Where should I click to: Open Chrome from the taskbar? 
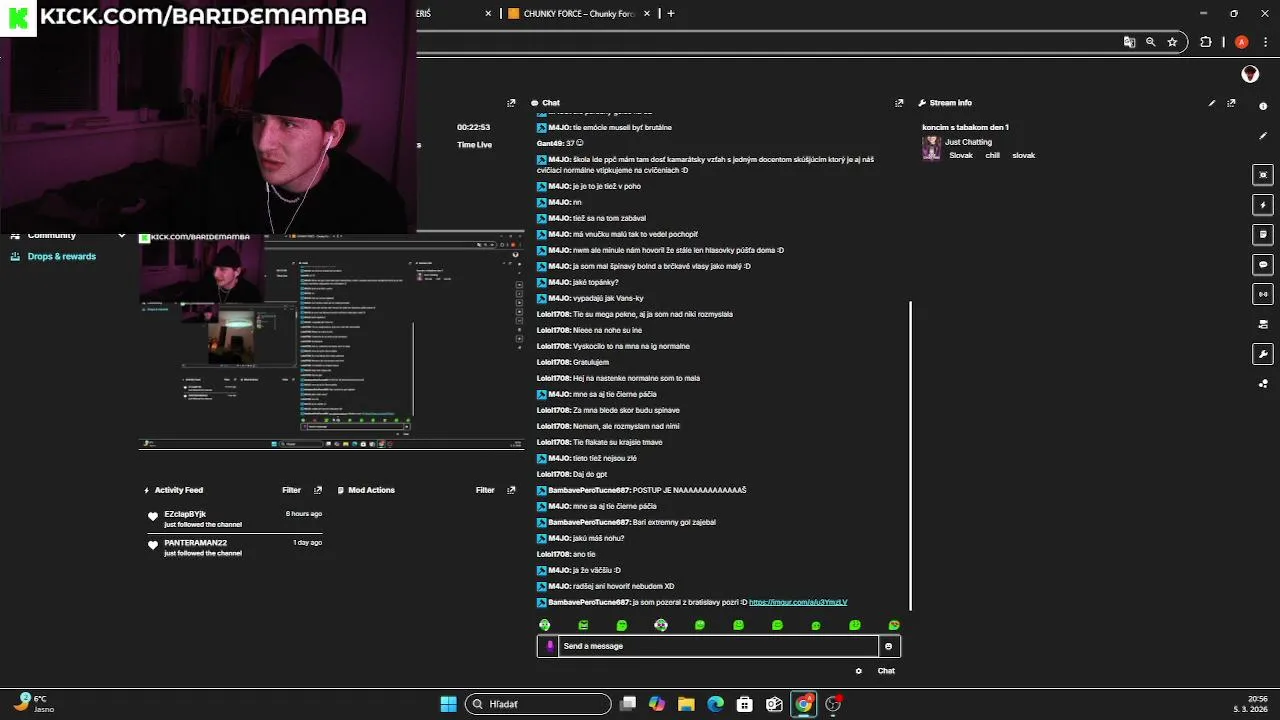804,704
